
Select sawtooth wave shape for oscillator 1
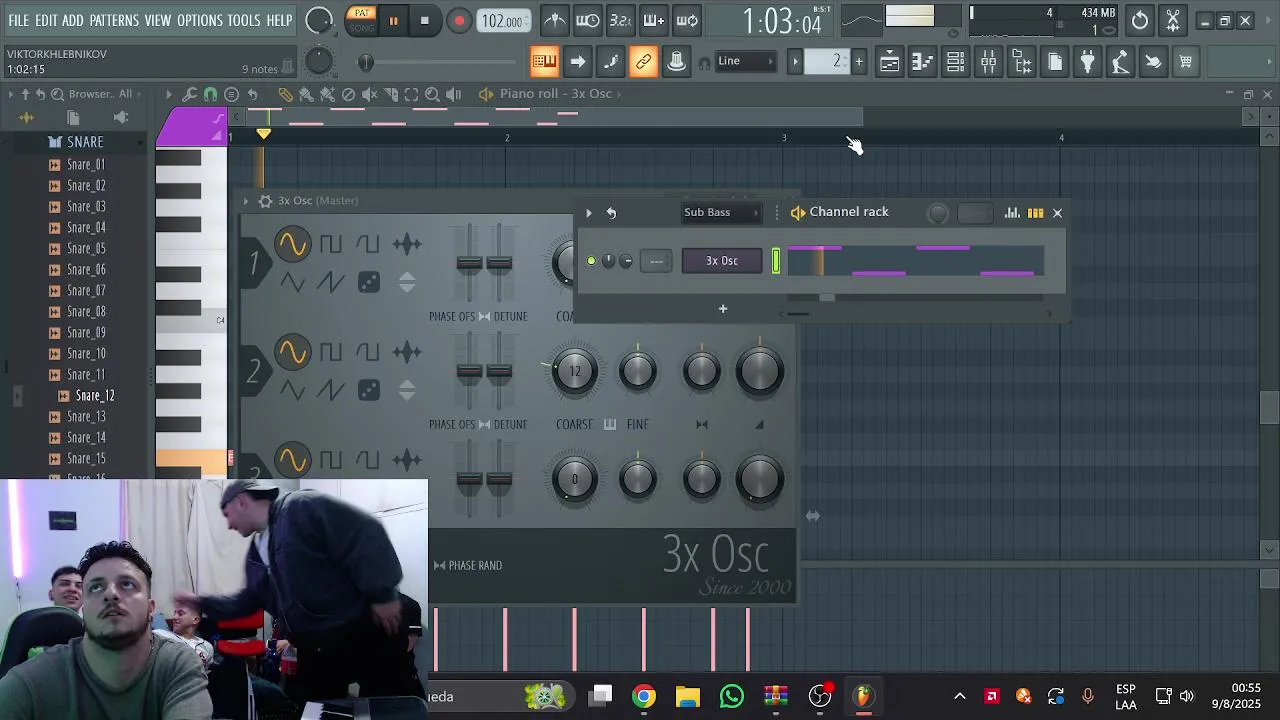330,283
